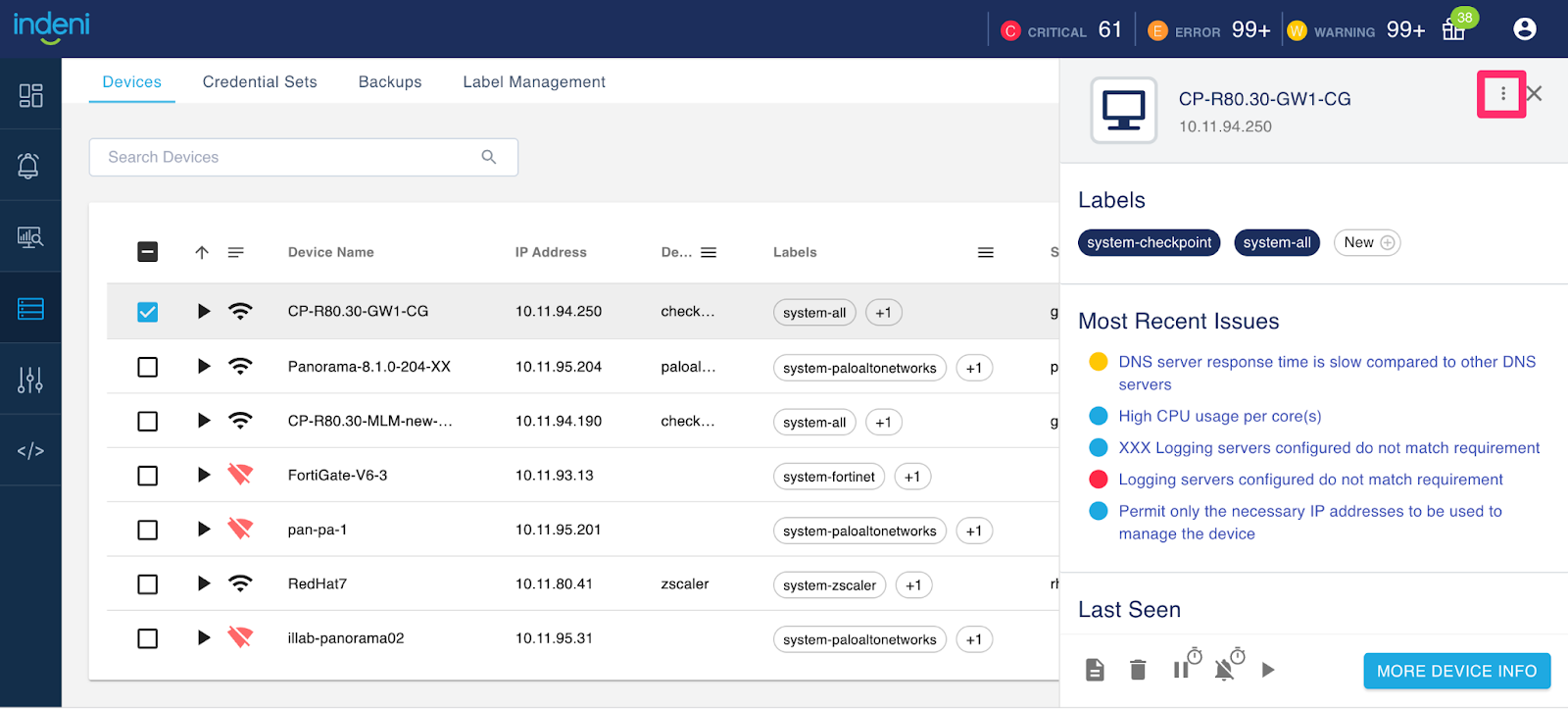Viewport: 1568px width, 709px height.
Task: Check the Panorama-8.1.0-204-XX row checkbox
Action: click(147, 367)
